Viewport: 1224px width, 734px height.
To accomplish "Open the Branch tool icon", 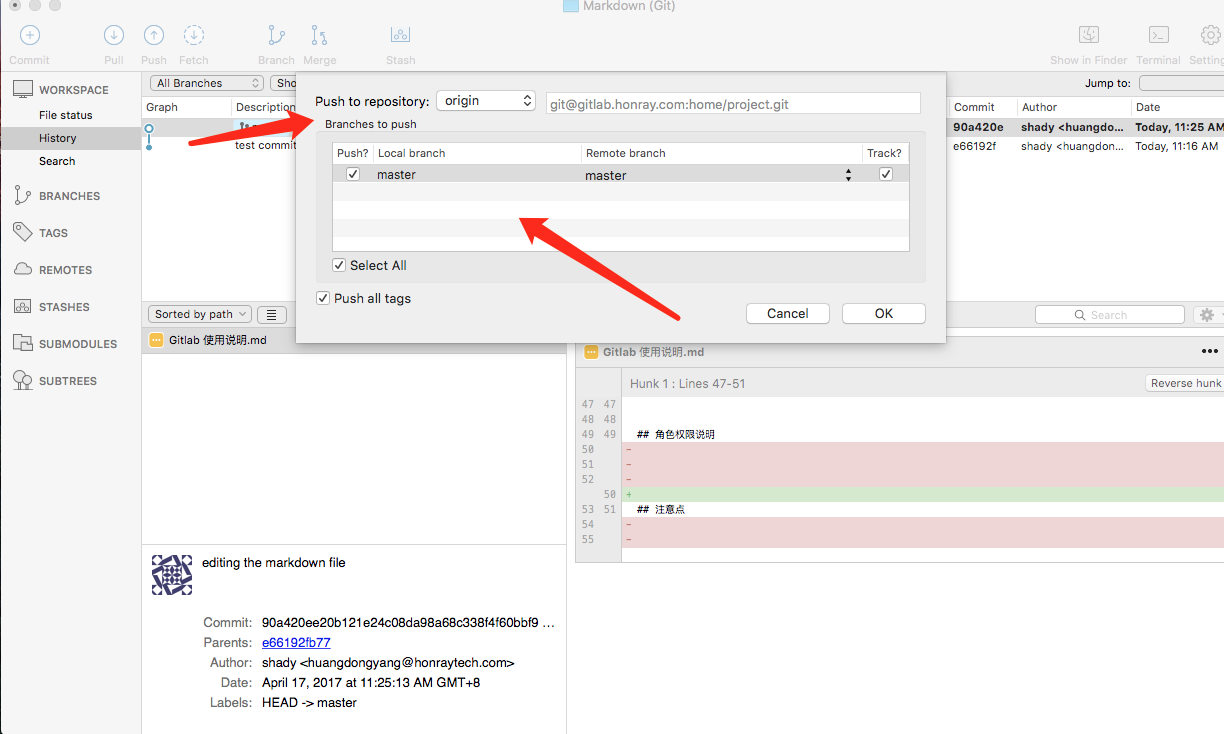I will click(x=276, y=36).
